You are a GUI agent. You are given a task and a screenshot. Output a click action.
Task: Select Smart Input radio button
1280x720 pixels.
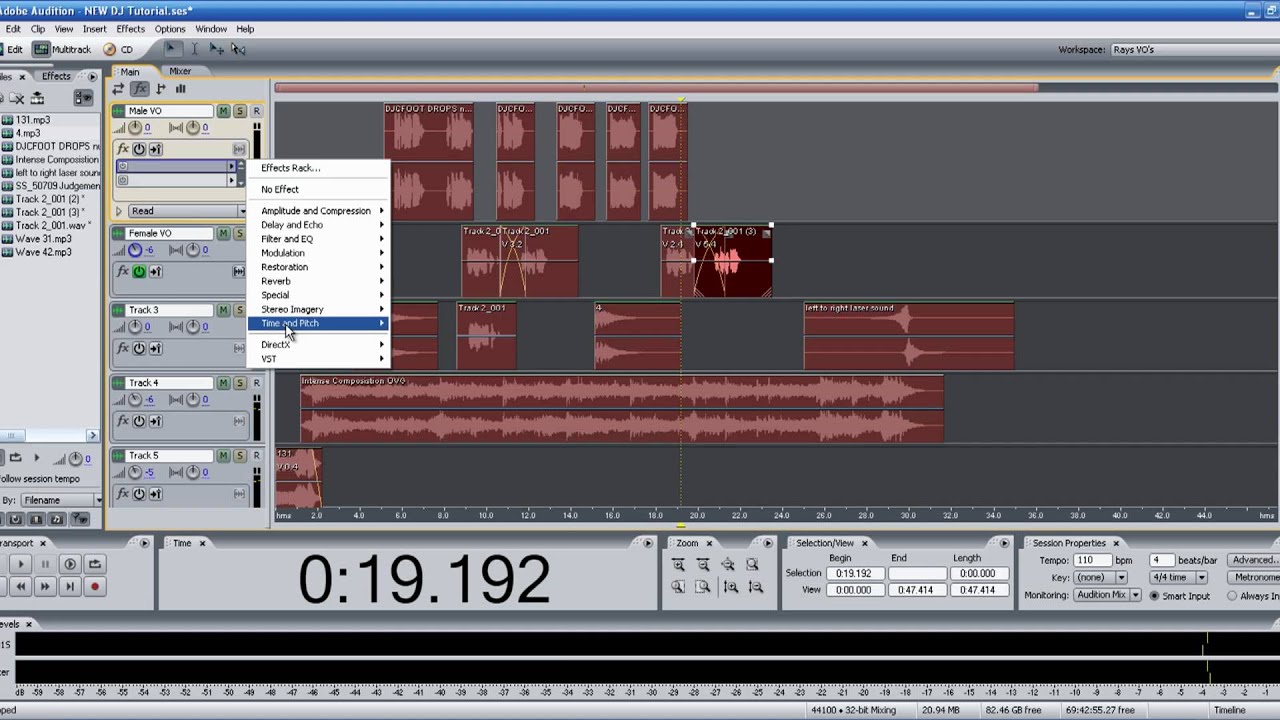(1154, 596)
